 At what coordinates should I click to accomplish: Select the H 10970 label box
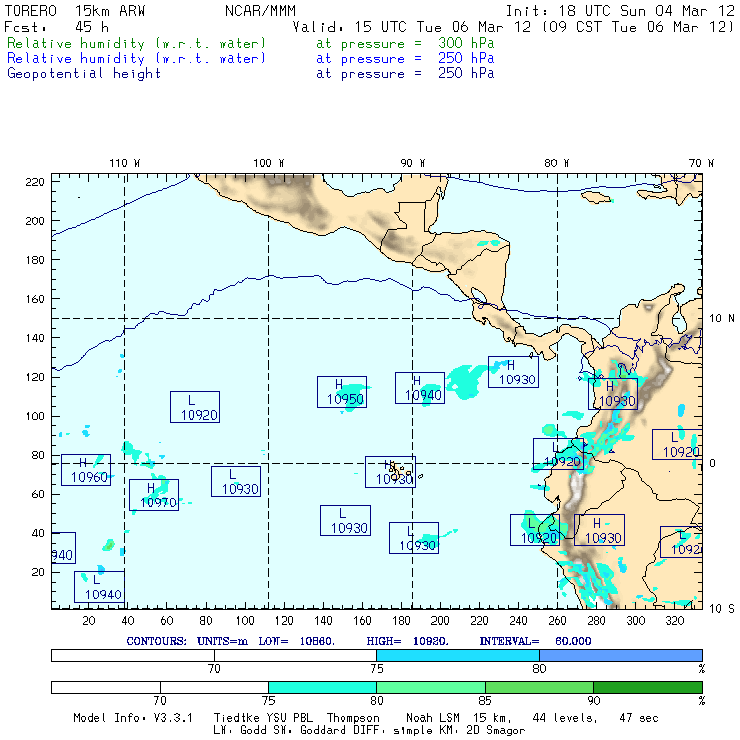[x=154, y=495]
